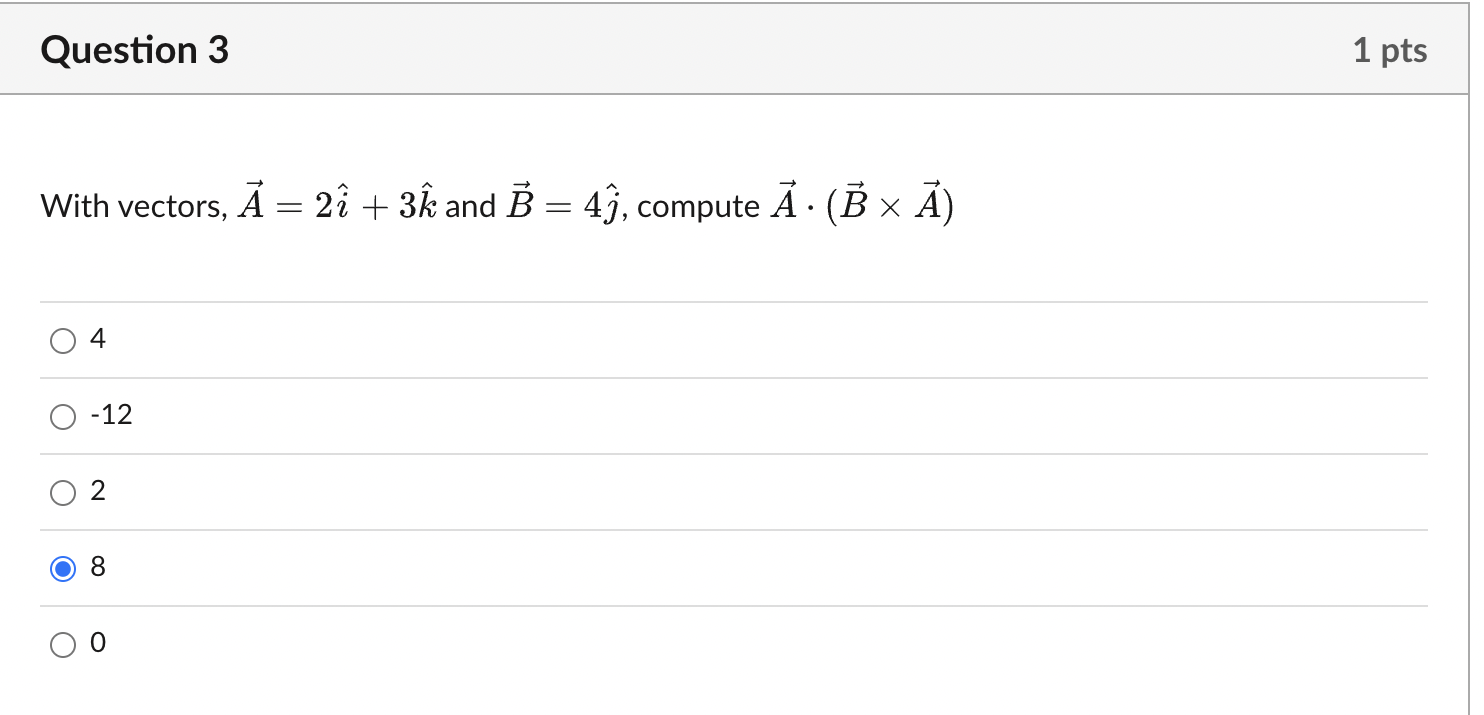
Task: Click the Question 3 header title
Action: click(x=134, y=49)
